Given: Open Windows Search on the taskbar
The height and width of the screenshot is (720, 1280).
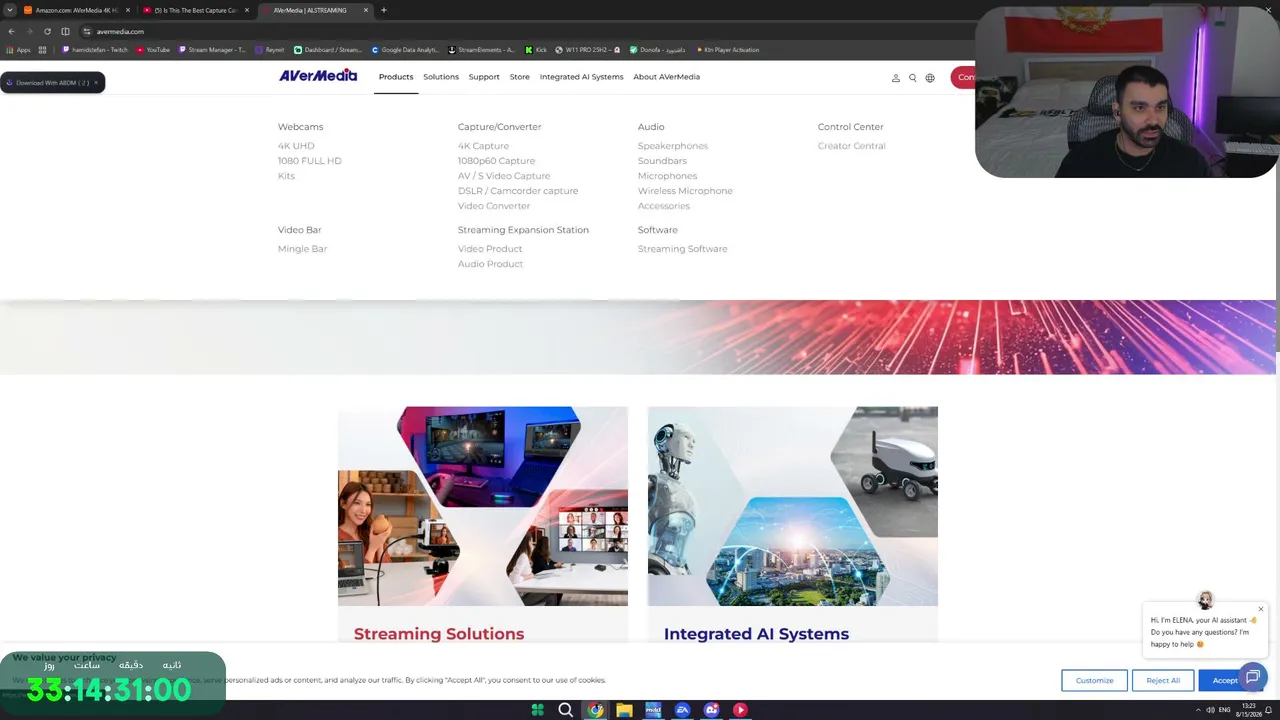Looking at the screenshot, I should [x=566, y=710].
